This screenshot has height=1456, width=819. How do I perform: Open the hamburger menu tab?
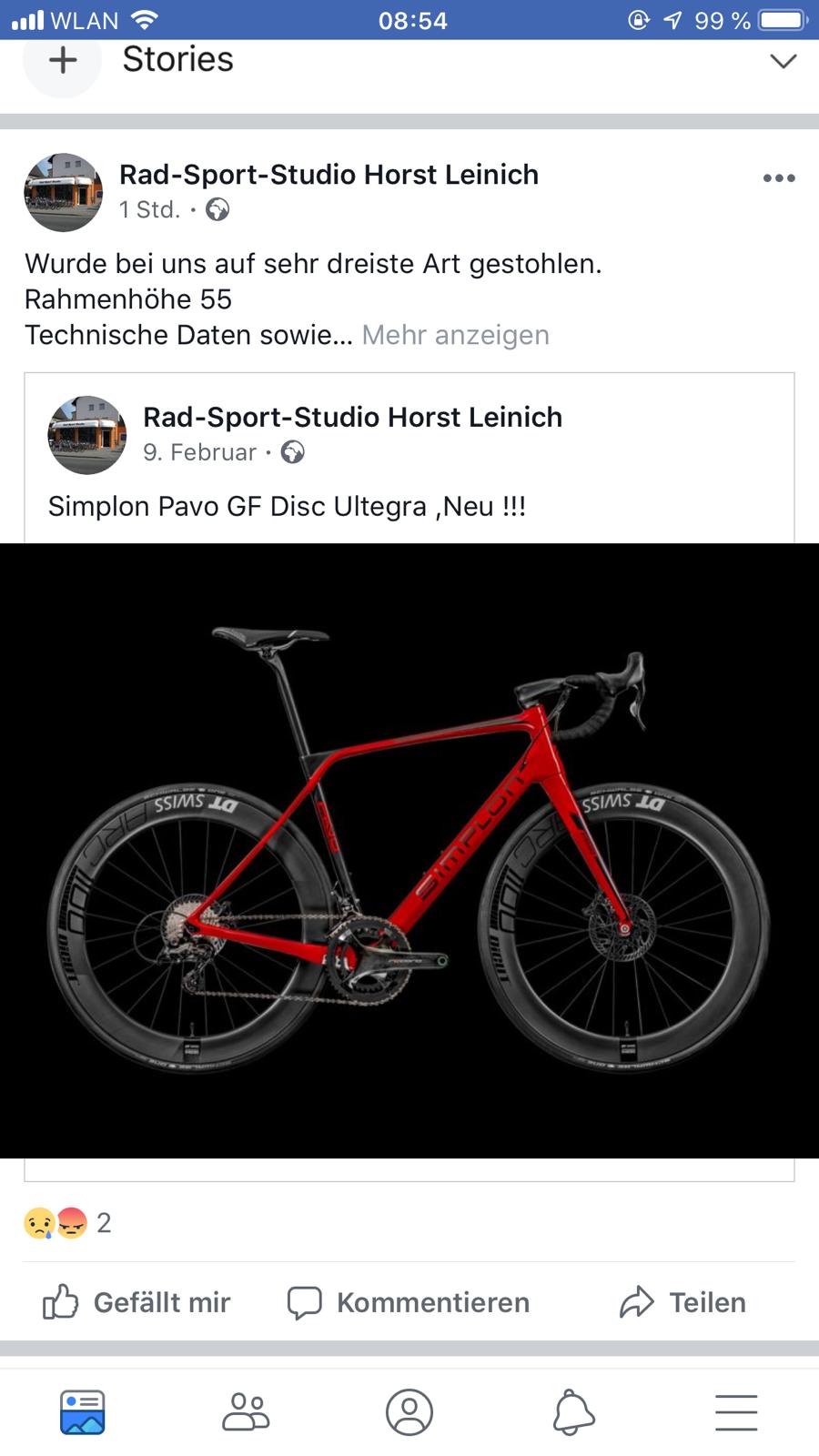(x=736, y=1412)
